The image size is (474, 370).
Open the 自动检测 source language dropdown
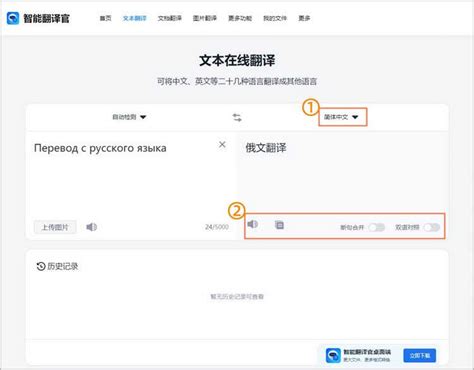point(129,117)
